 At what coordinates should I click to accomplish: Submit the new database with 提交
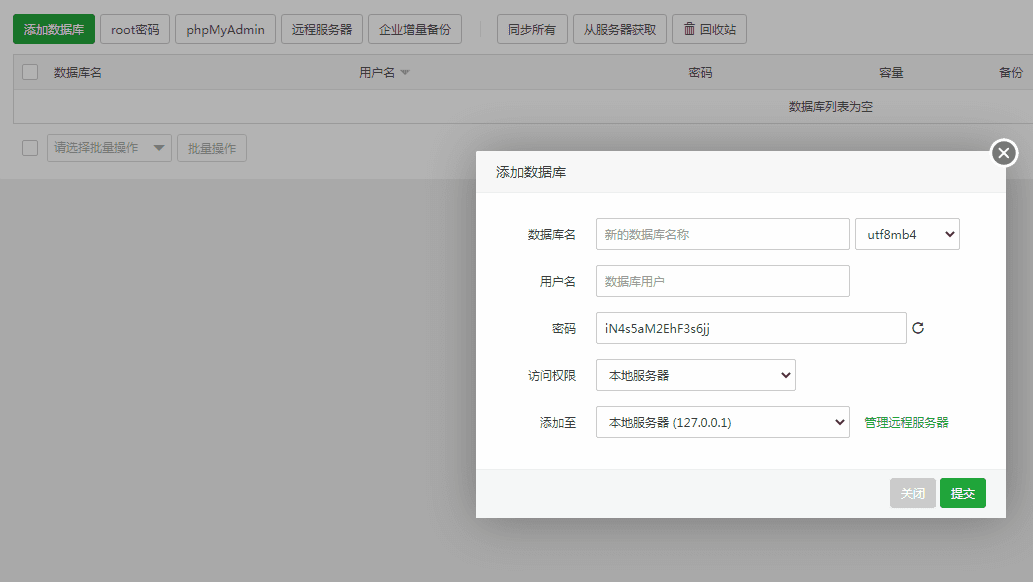[961, 492]
